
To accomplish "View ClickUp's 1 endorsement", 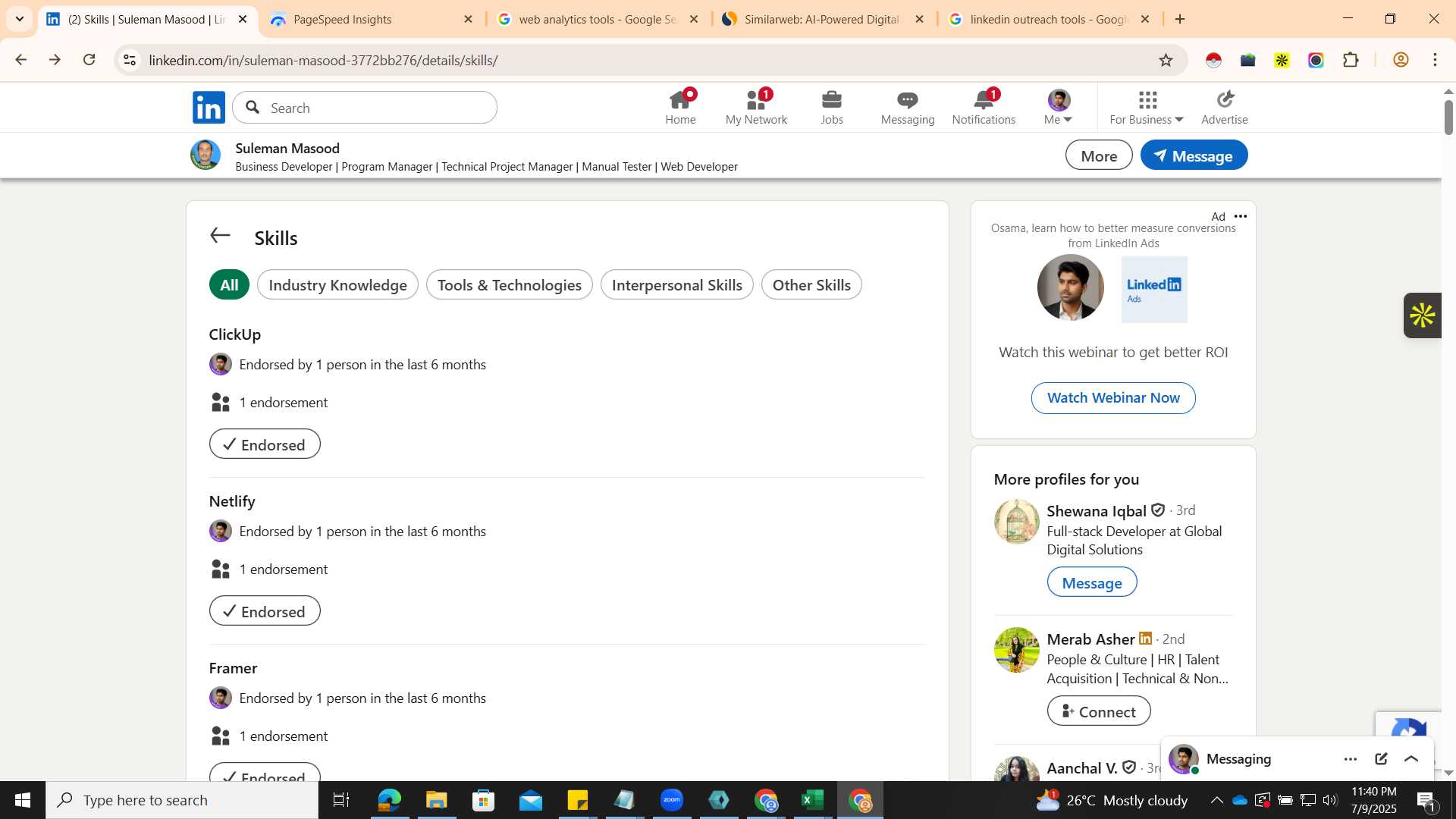I will (x=284, y=403).
